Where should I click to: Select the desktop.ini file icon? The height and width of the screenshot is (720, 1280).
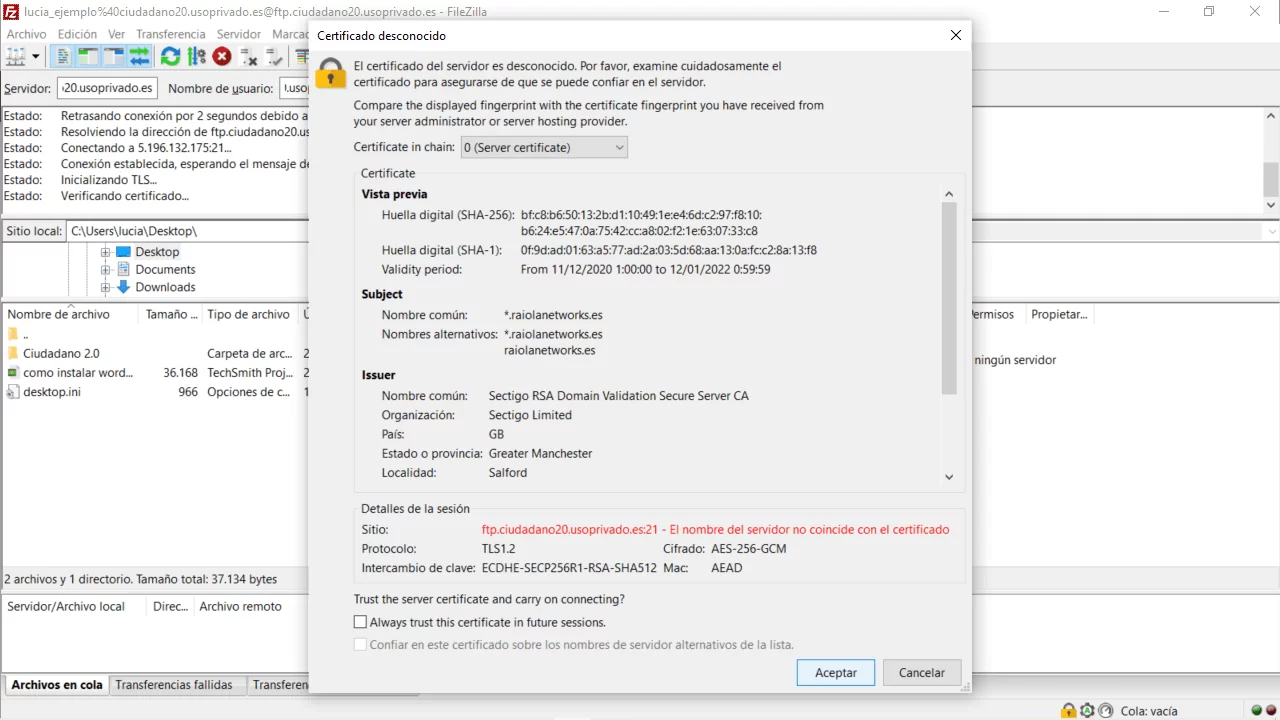coord(13,391)
